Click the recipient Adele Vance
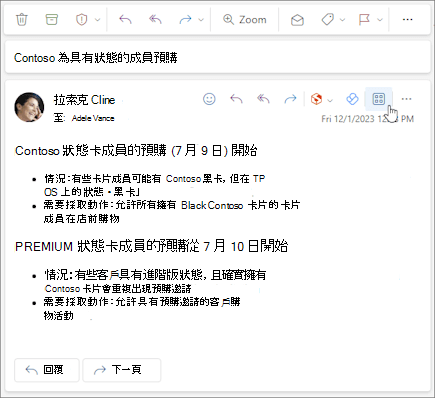The image size is (435, 398). [93, 118]
